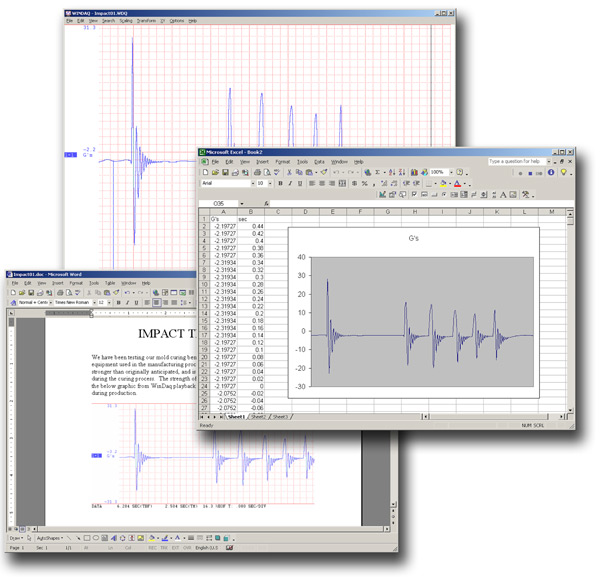This screenshot has height=581, width=600.
Task: Click the AutoSum sigma icon in Excel
Action: click(377, 173)
